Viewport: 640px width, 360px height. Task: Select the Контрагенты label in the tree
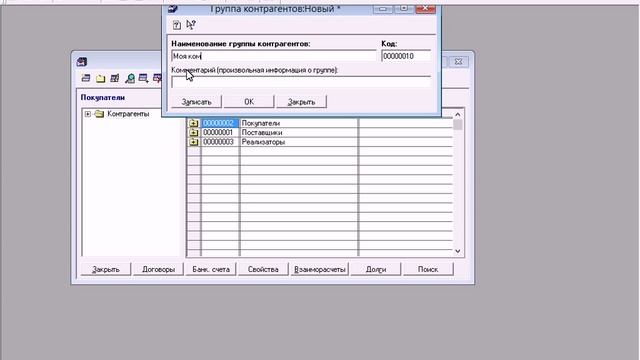pos(128,114)
